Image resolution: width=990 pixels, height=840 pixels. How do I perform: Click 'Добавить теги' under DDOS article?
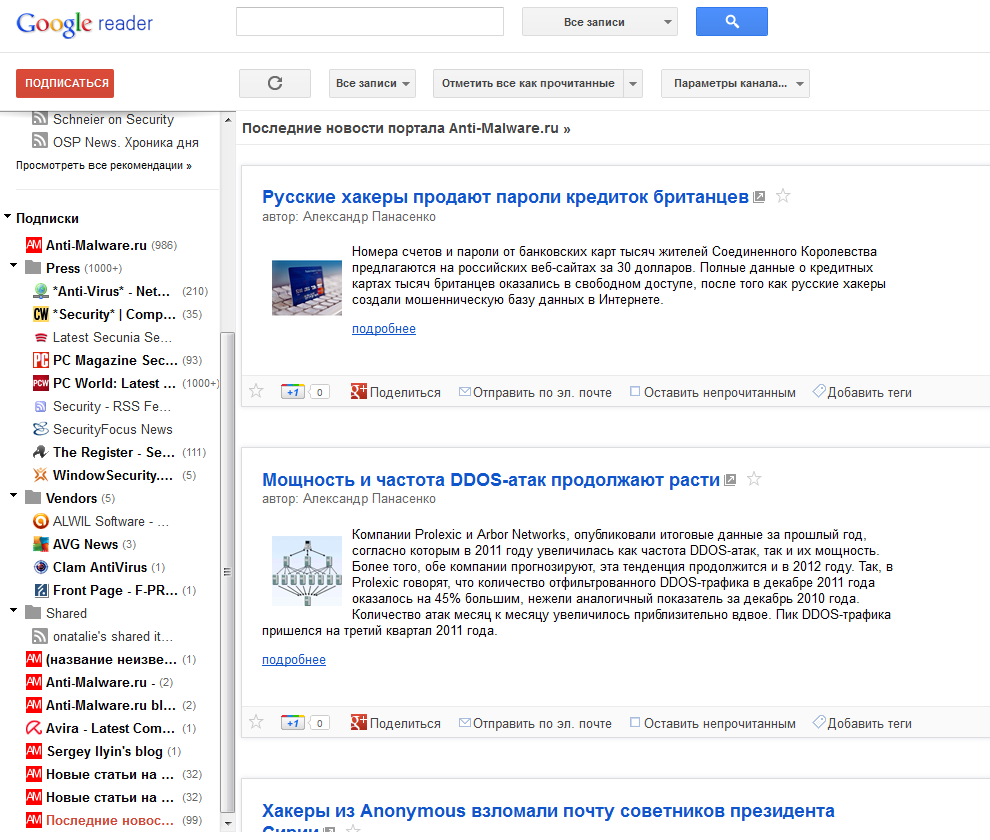pos(869,723)
